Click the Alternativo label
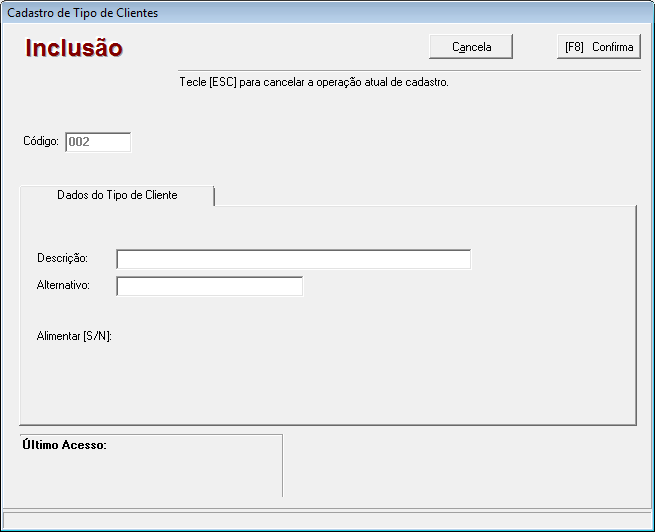The image size is (655, 532). [x=63, y=286]
